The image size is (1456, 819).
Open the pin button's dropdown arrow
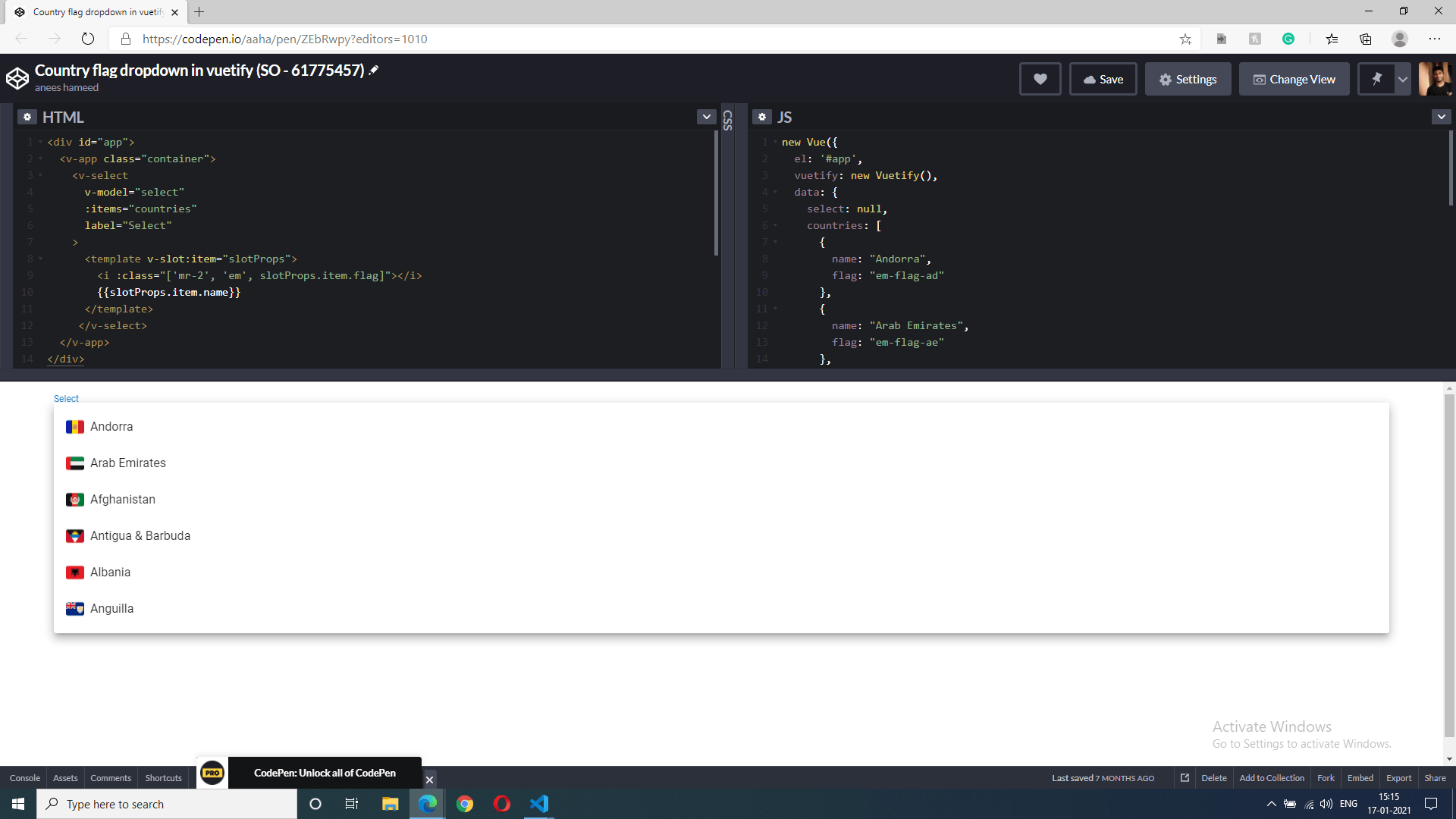click(x=1401, y=79)
